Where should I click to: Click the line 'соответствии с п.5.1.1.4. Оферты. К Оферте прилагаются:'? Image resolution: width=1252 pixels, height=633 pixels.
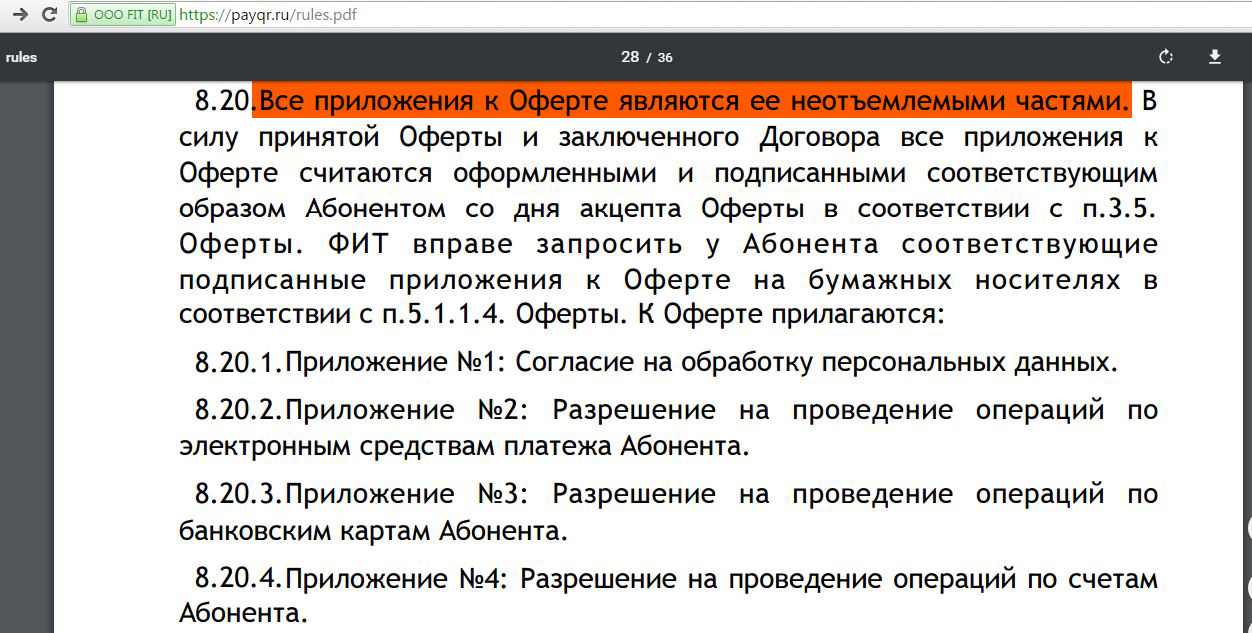click(x=562, y=315)
